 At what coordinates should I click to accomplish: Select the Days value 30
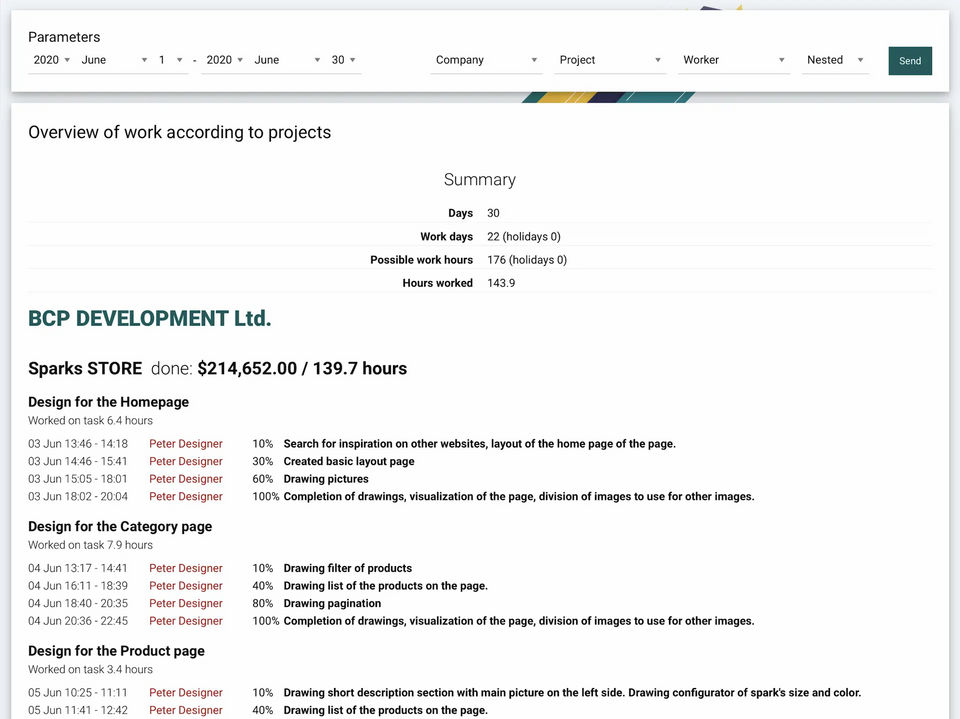click(493, 213)
